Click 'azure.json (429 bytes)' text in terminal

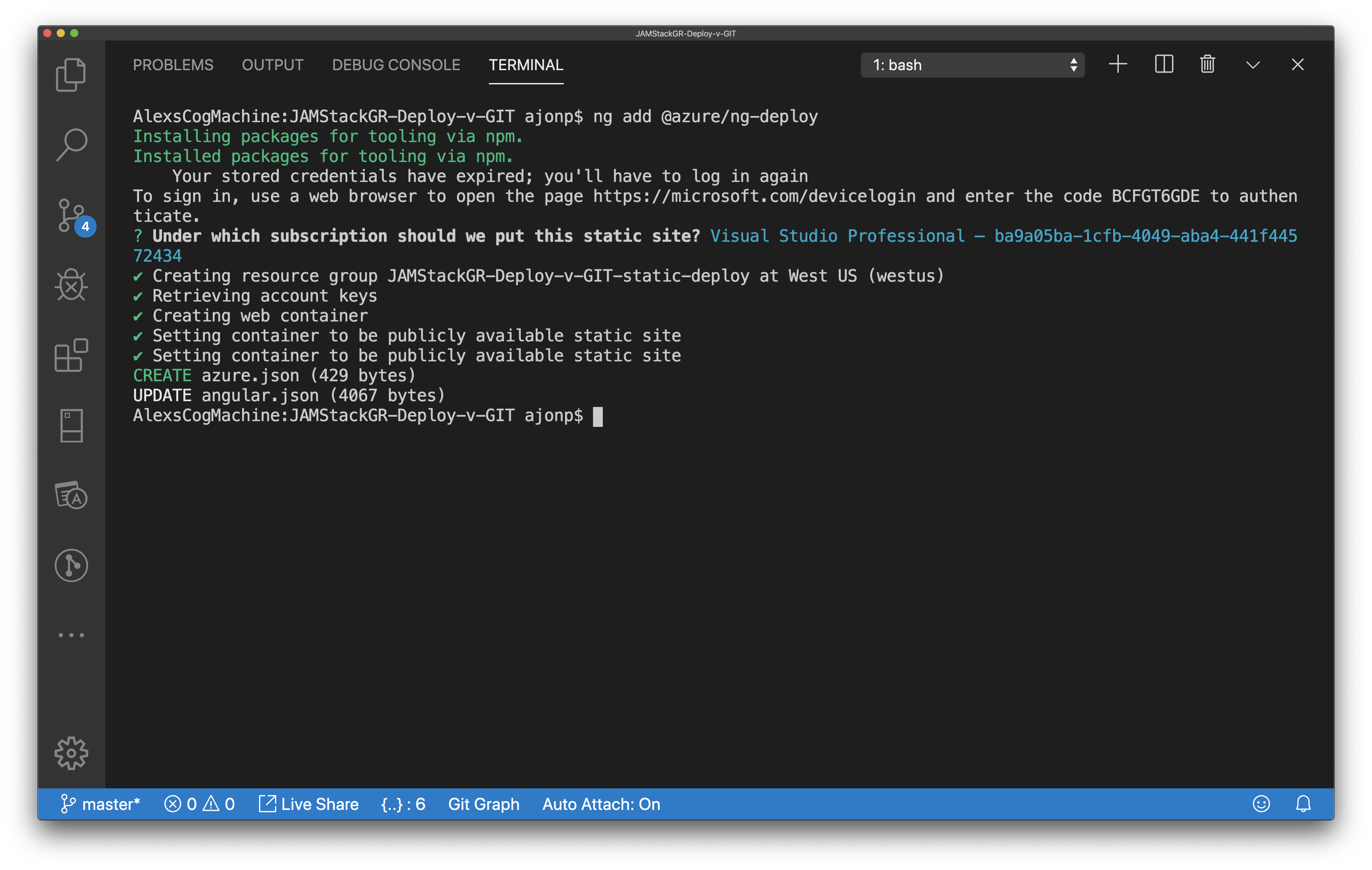(x=308, y=375)
